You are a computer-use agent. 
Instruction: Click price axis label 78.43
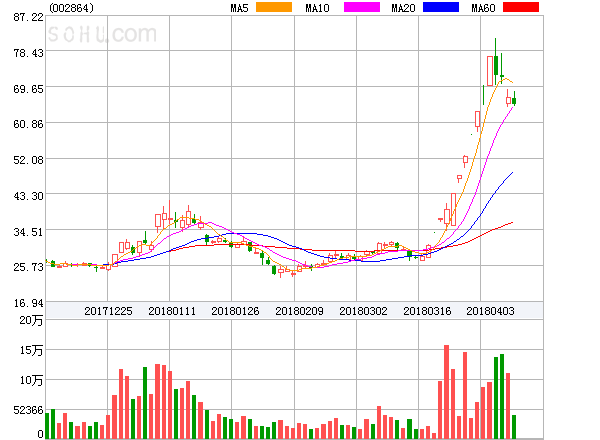tap(28, 53)
